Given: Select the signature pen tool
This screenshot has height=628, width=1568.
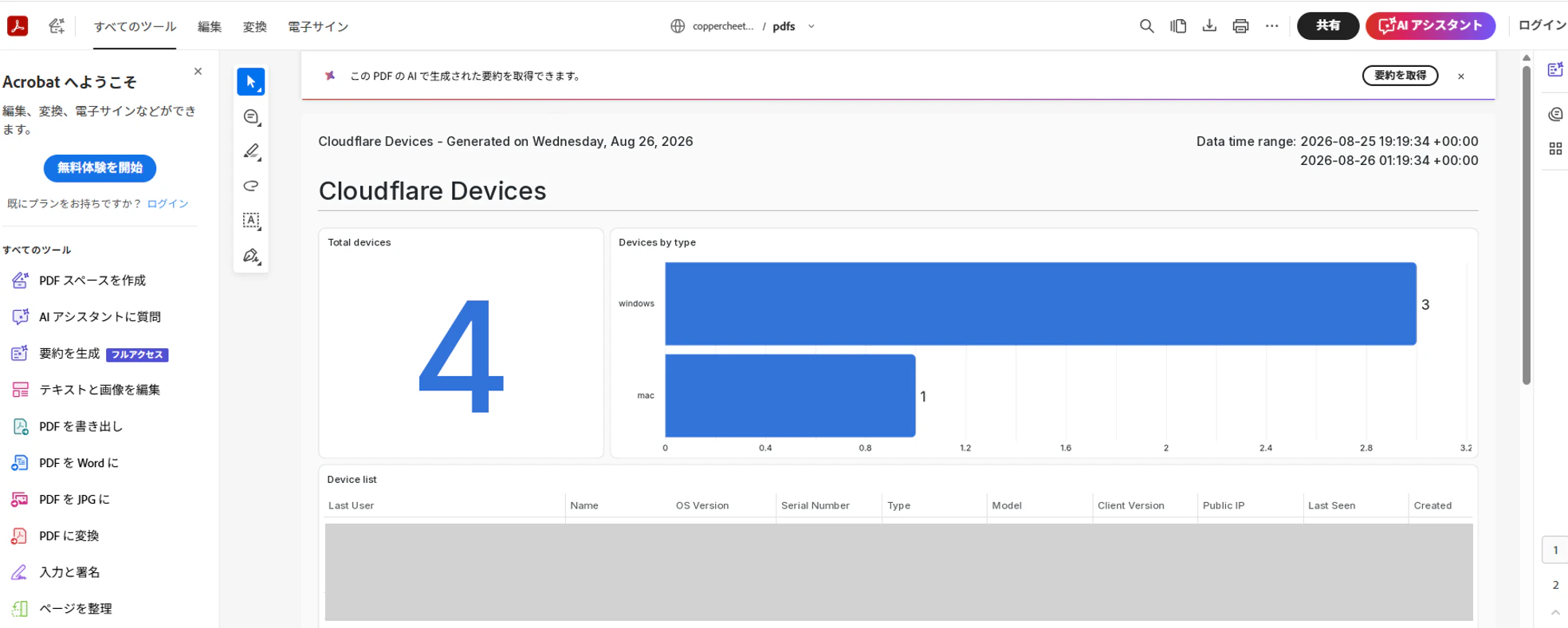Looking at the screenshot, I should click(x=251, y=256).
